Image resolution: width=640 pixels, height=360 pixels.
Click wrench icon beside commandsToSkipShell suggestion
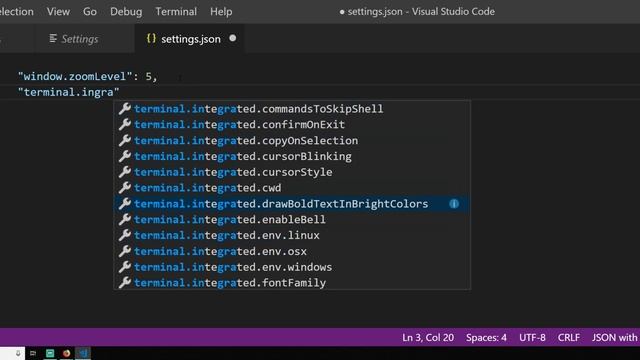coord(124,109)
